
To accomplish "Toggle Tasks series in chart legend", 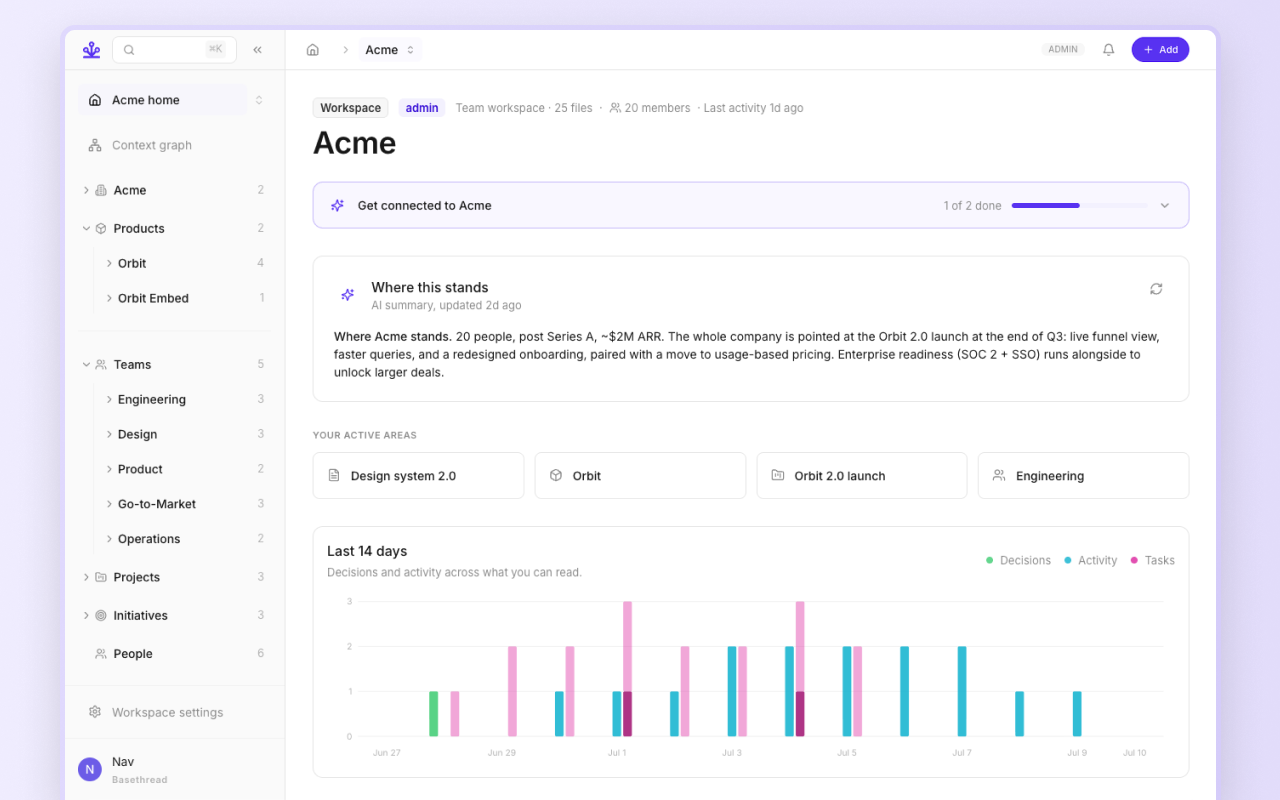I will [1152, 561].
